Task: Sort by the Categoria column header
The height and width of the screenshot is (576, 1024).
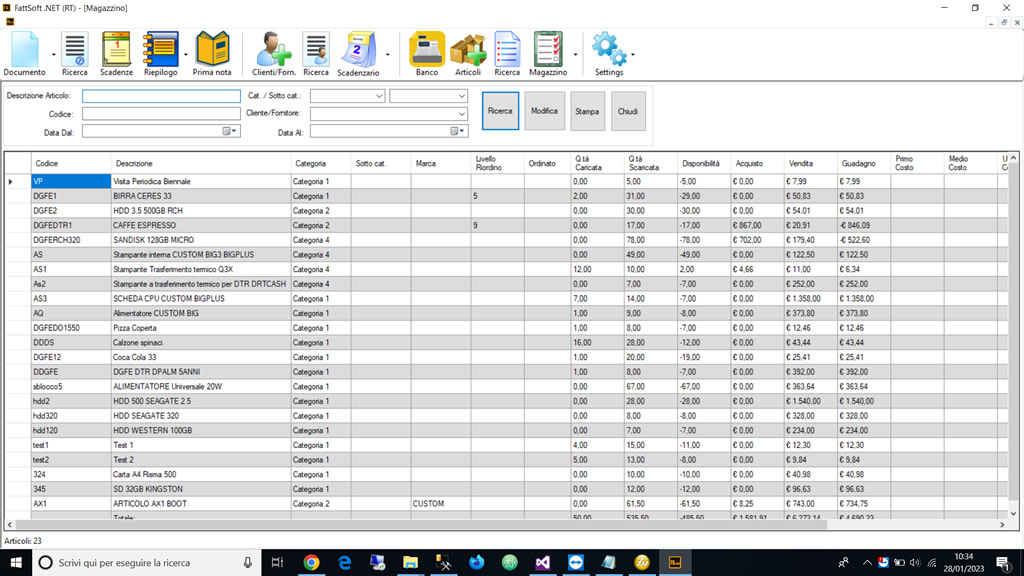Action: pyautogui.click(x=321, y=163)
